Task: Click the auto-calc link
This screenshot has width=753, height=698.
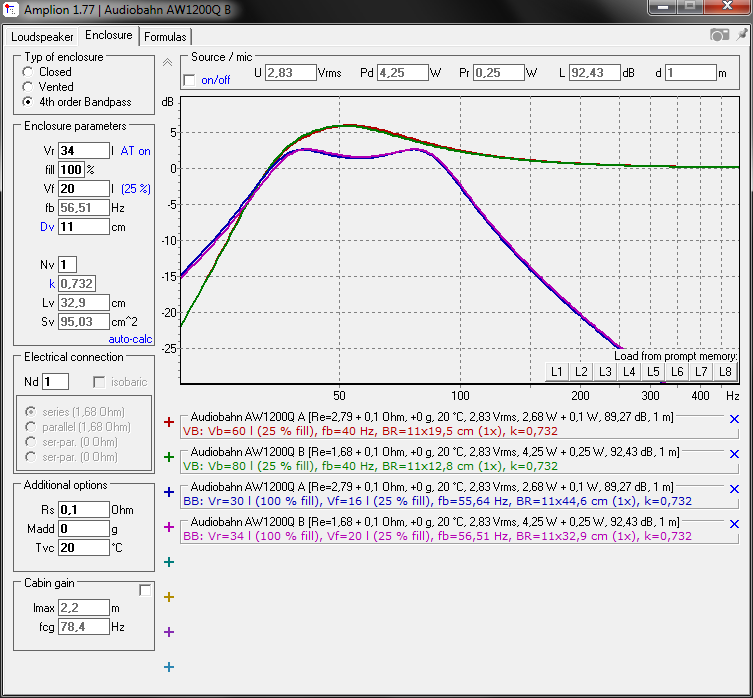Action: pyautogui.click(x=130, y=339)
